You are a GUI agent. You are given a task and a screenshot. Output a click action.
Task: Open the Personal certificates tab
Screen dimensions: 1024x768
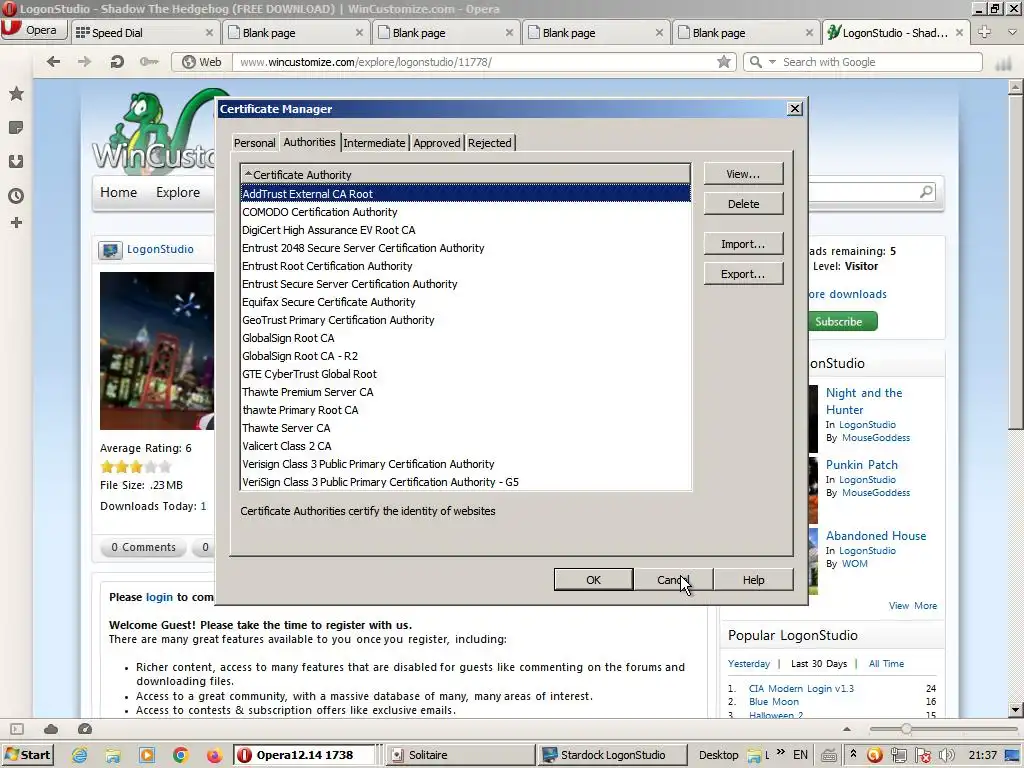(254, 143)
